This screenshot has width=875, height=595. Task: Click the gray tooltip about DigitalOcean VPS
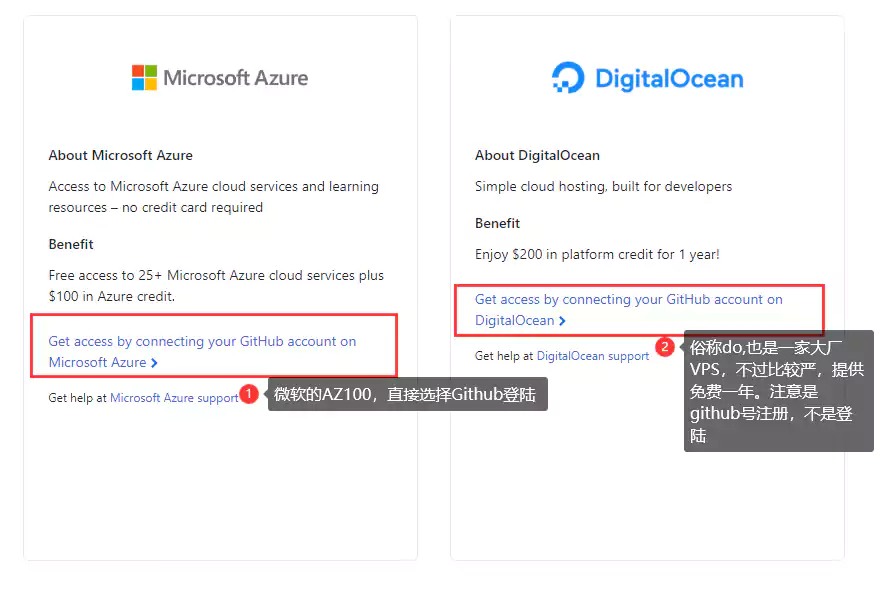pyautogui.click(x=778, y=391)
